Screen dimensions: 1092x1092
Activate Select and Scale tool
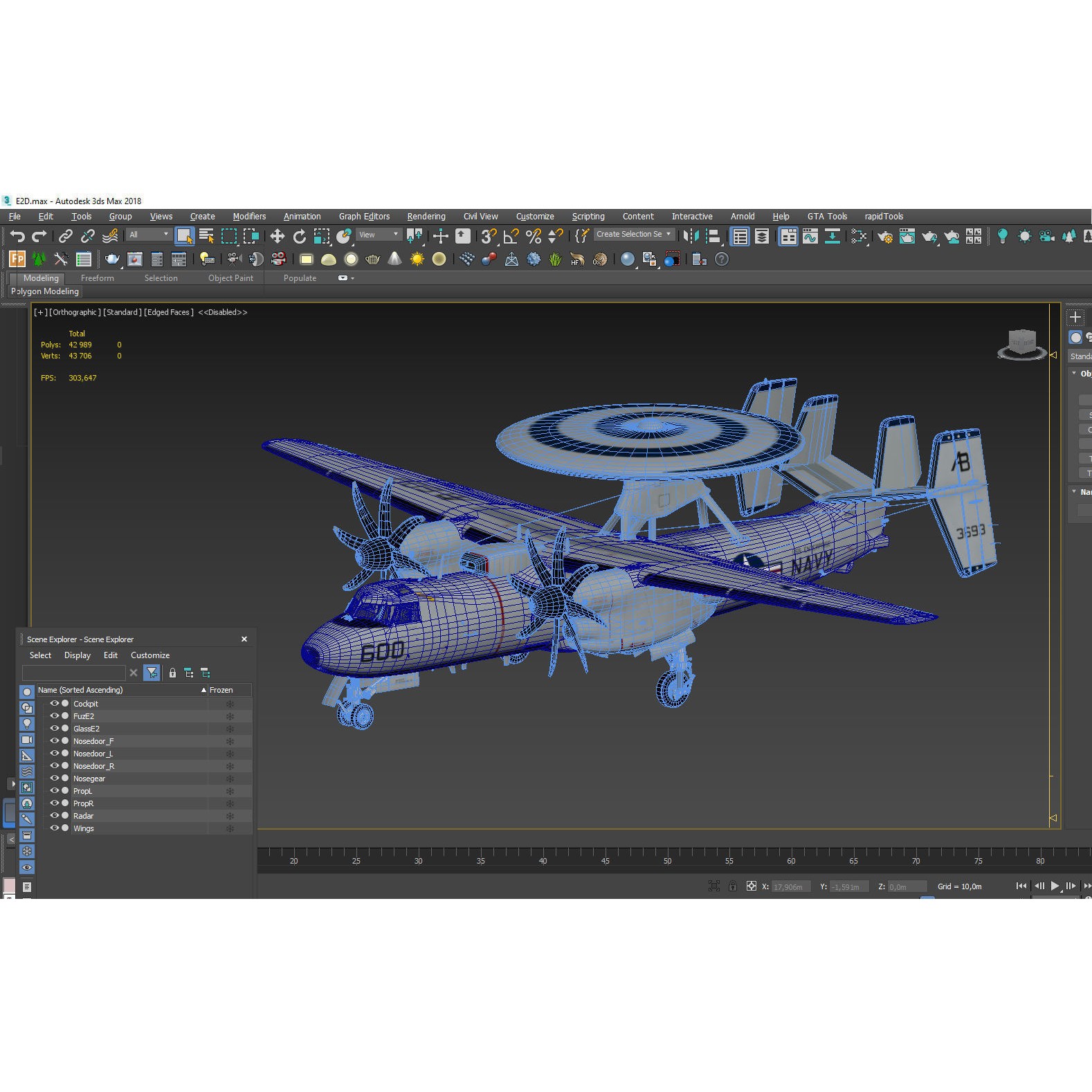click(x=322, y=237)
